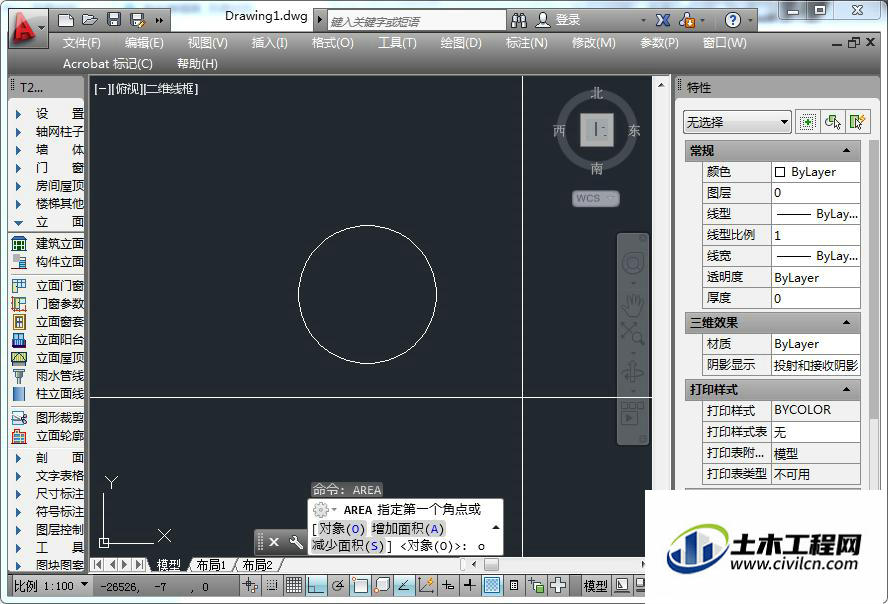Click the New drawing icon

(x=66, y=21)
